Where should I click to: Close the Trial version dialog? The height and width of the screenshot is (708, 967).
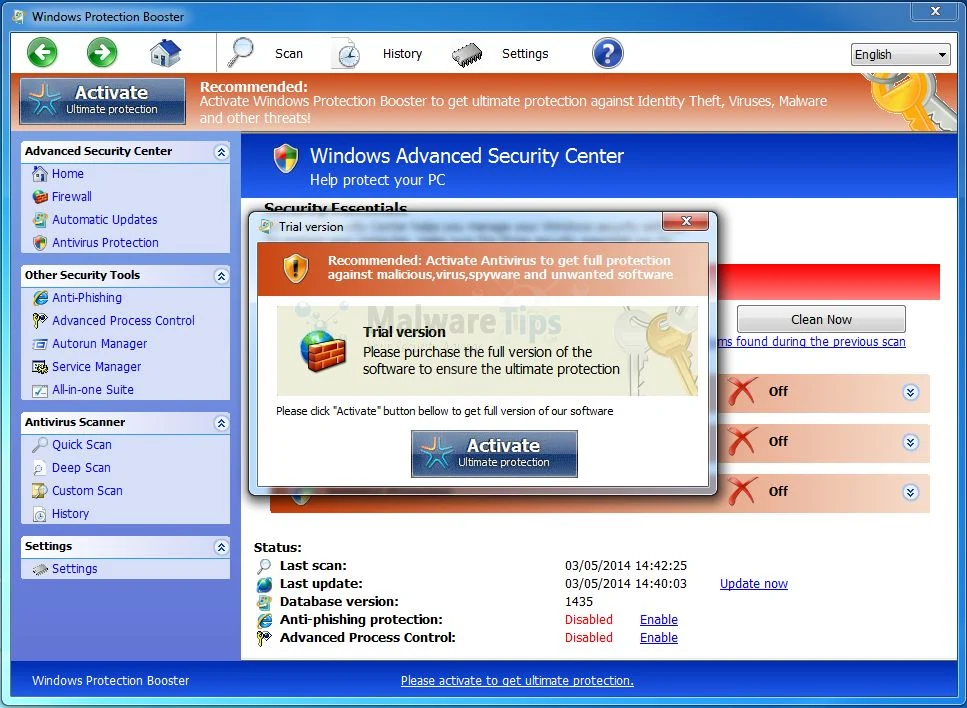point(685,221)
